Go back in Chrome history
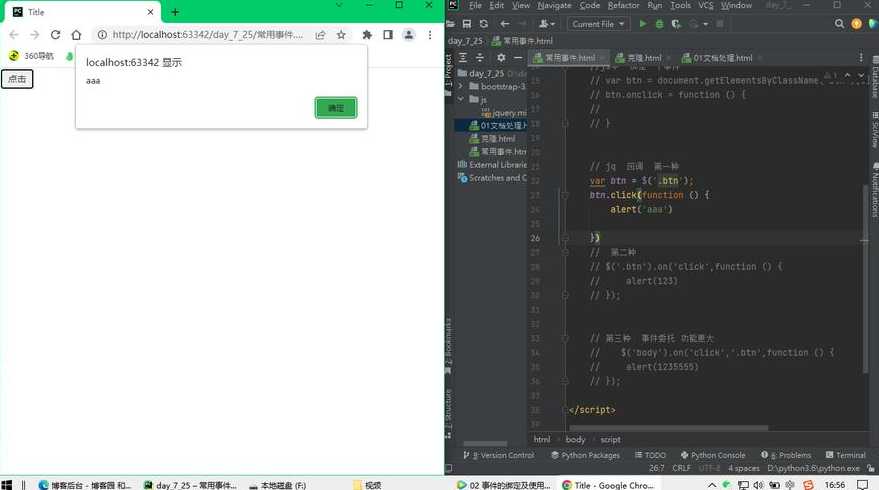This screenshot has height=490, width=879. (x=14, y=35)
